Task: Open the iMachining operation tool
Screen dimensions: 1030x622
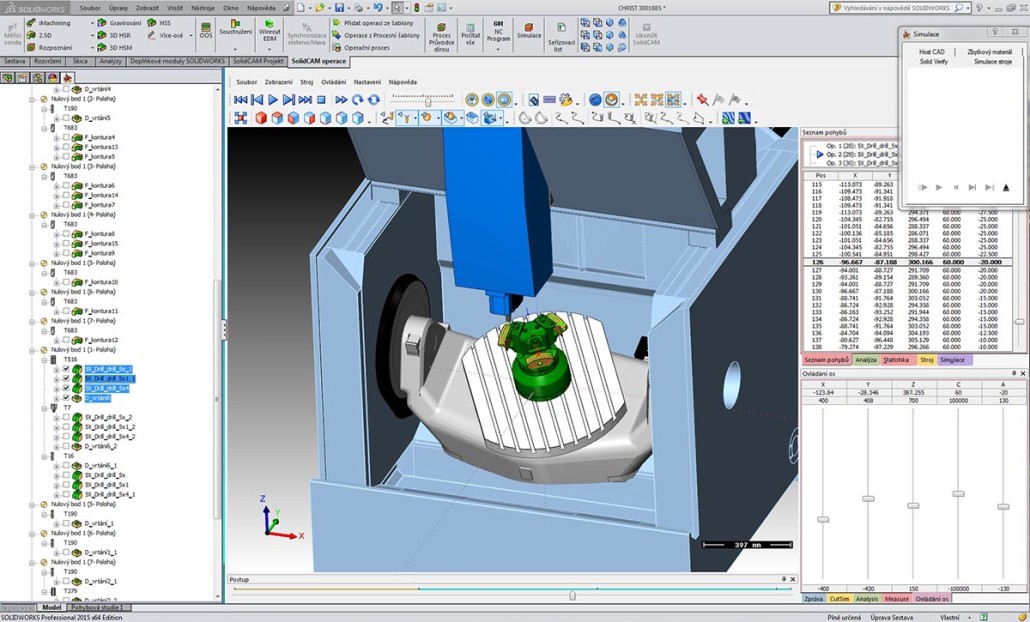Action: pos(49,23)
